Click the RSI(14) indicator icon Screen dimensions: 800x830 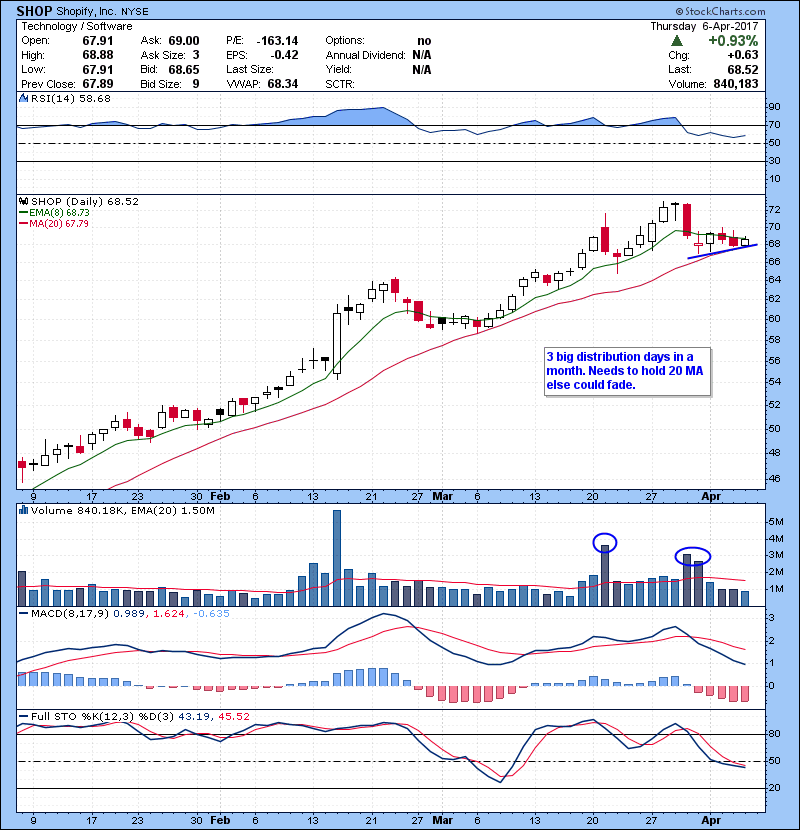tap(23, 98)
